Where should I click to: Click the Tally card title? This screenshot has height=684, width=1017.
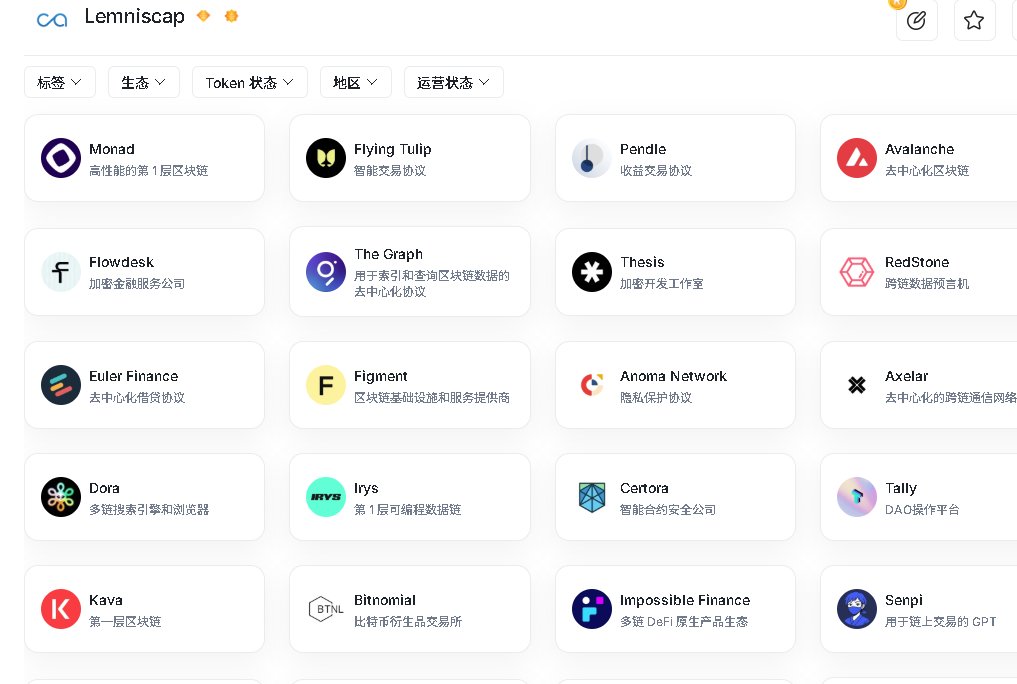point(901,488)
